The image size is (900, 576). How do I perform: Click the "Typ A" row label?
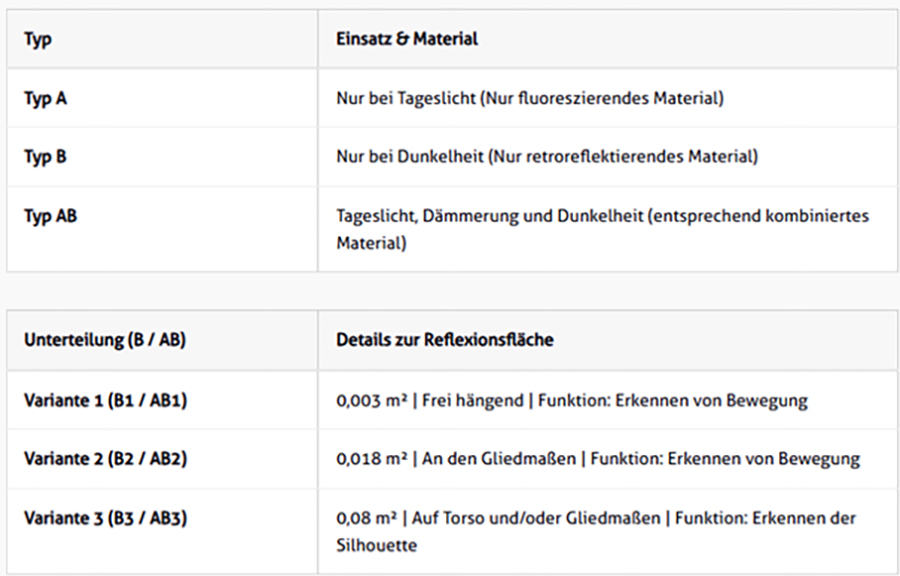coord(46,98)
